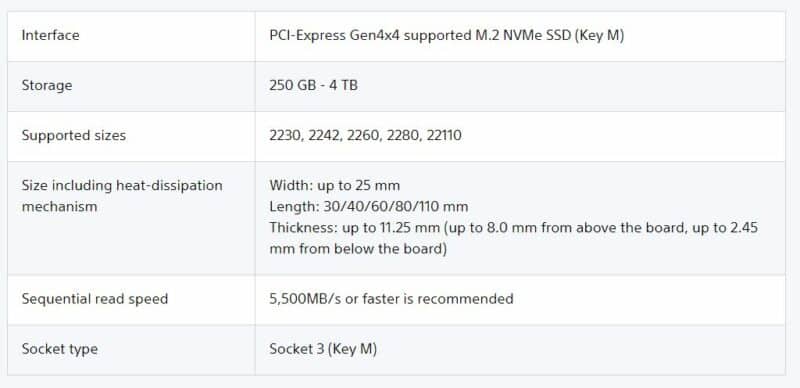Click the Interface row label

point(51,36)
